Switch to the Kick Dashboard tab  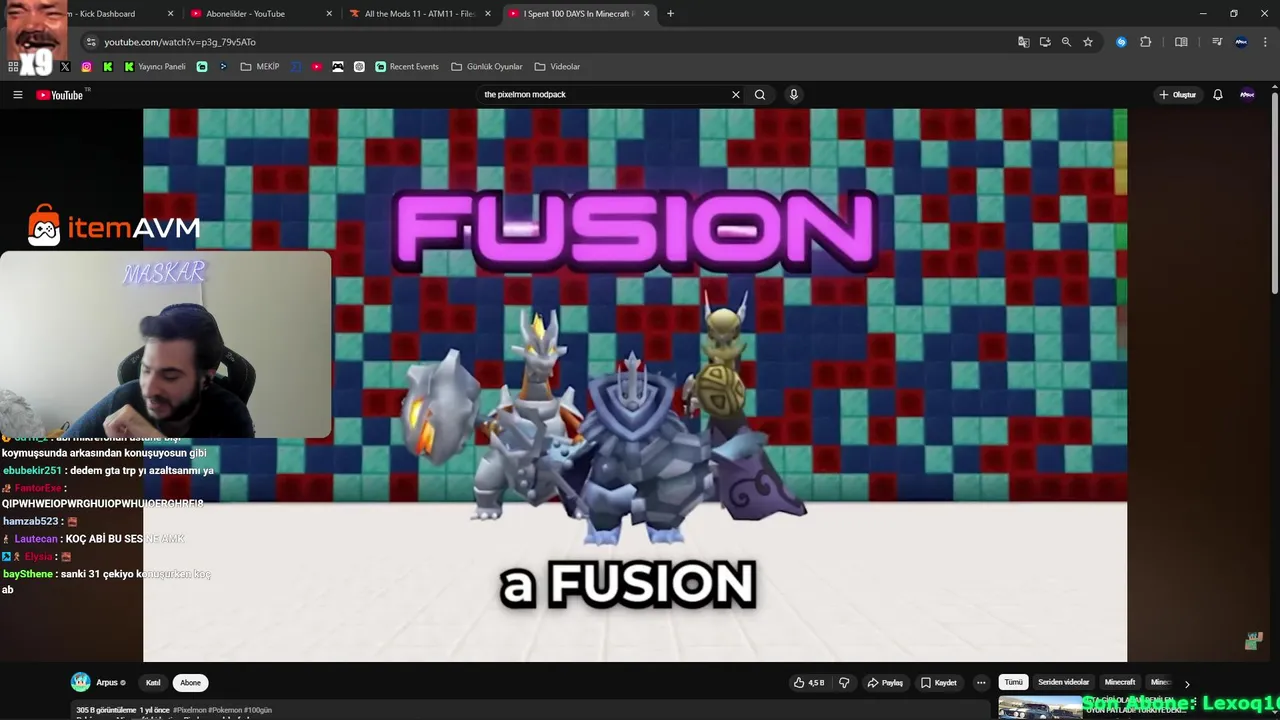pos(110,14)
